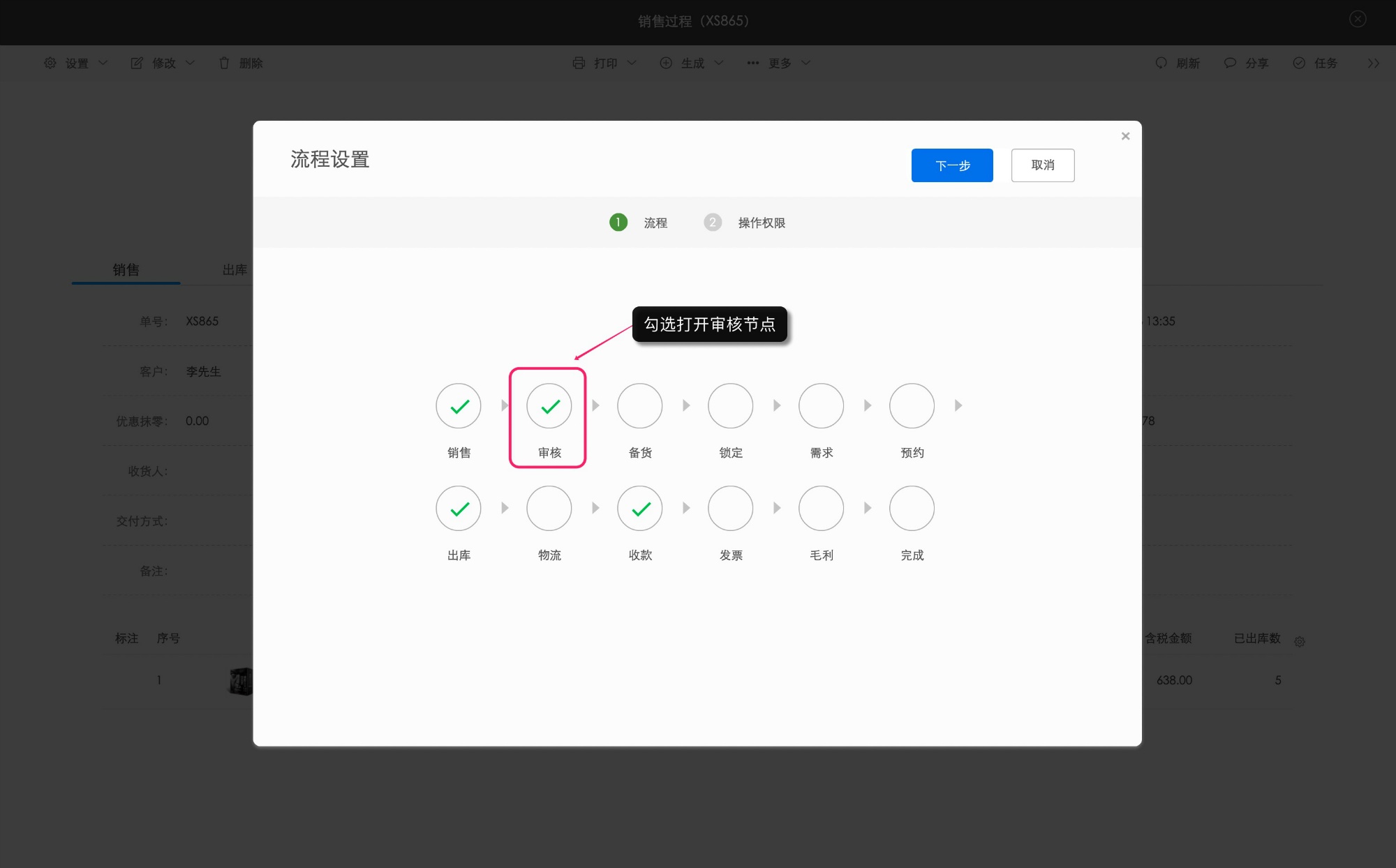Click the 刷新 refresh icon
This screenshot has width=1396, height=868.
pyautogui.click(x=1161, y=63)
